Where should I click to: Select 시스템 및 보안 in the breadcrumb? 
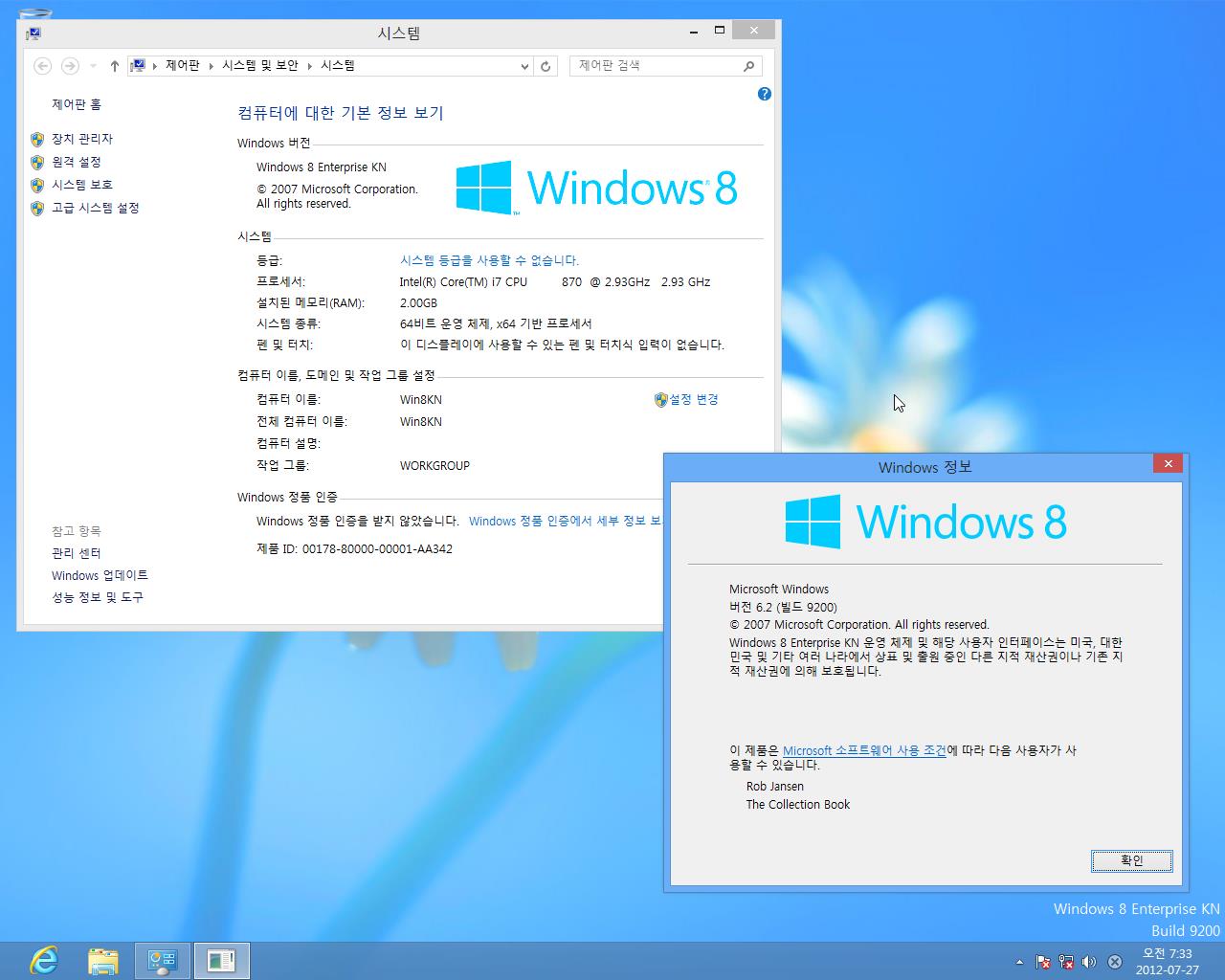(260, 66)
